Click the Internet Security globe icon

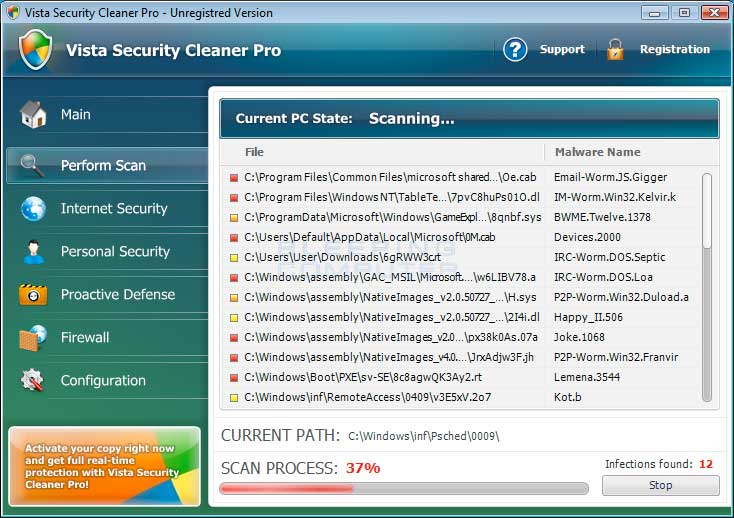pyautogui.click(x=33, y=208)
